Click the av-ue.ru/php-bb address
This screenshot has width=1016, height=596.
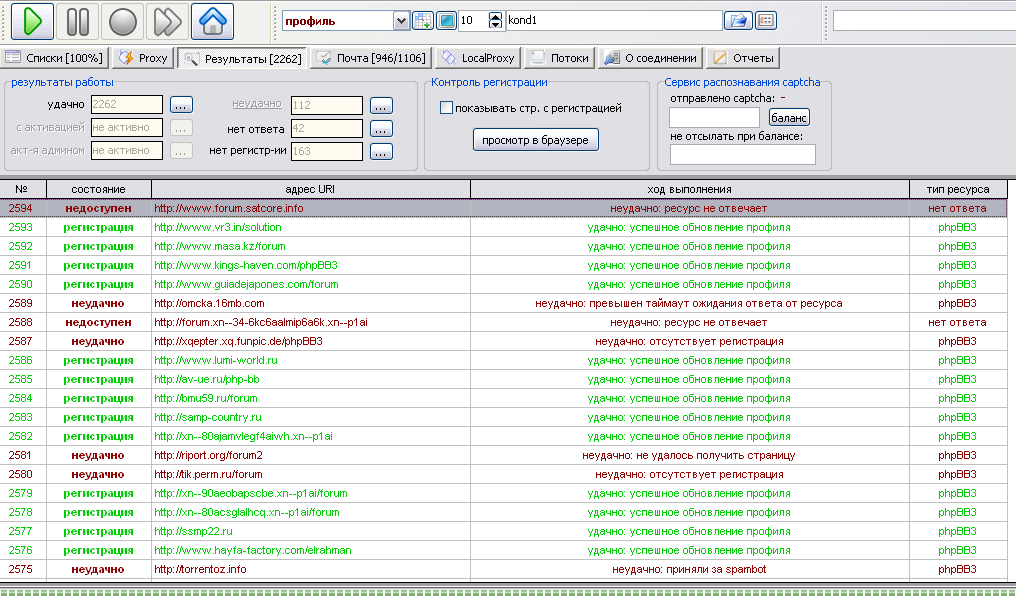(x=207, y=379)
